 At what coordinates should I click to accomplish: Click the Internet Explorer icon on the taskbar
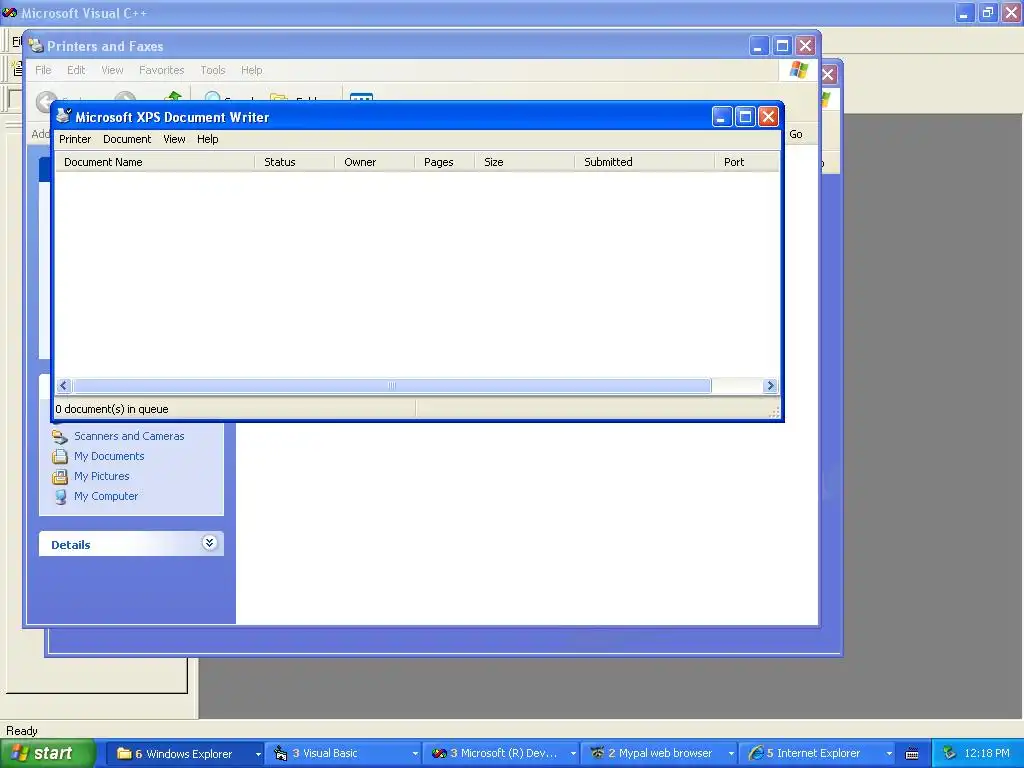[756, 754]
